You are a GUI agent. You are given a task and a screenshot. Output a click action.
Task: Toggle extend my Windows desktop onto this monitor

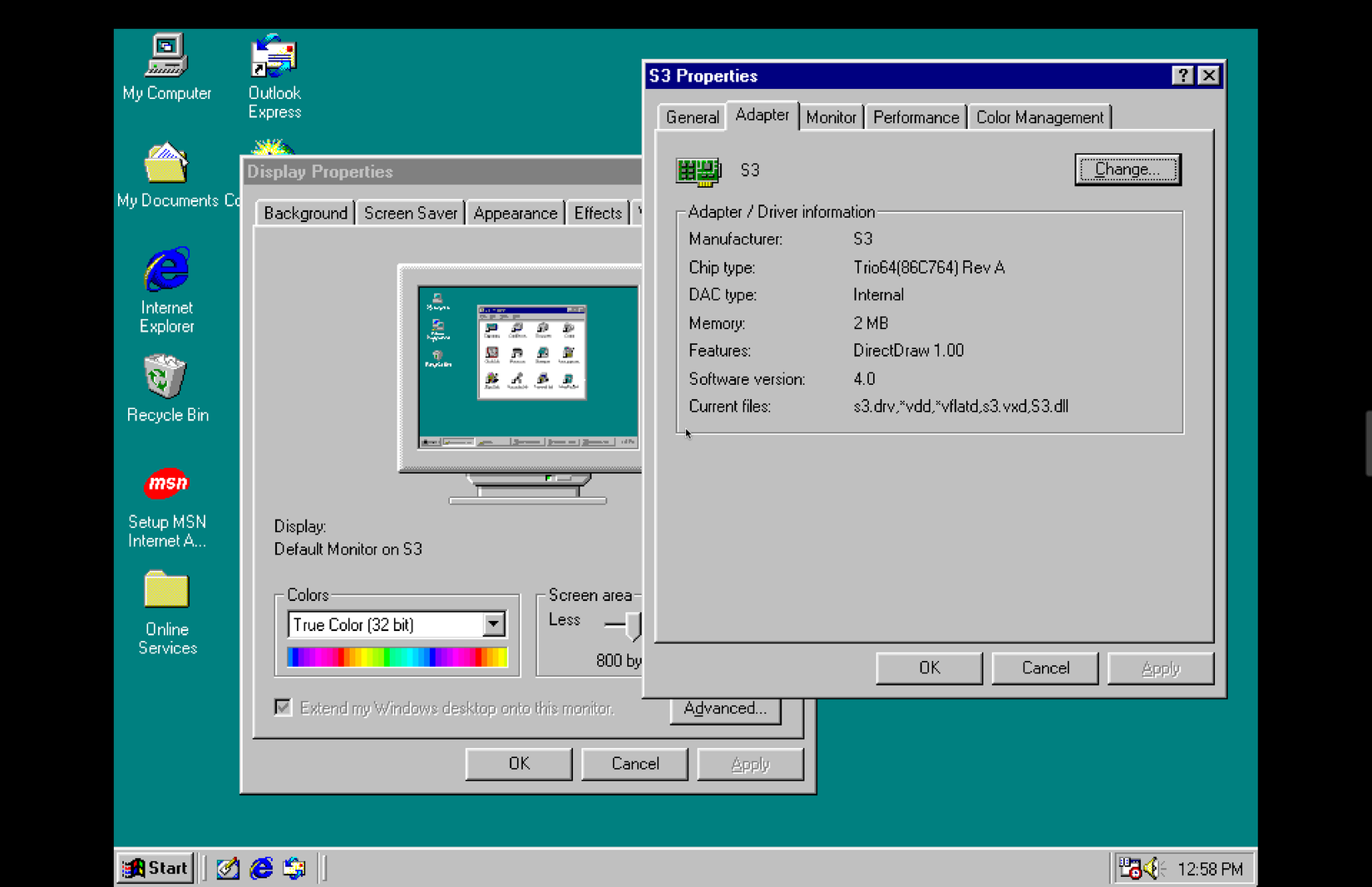pyautogui.click(x=283, y=707)
